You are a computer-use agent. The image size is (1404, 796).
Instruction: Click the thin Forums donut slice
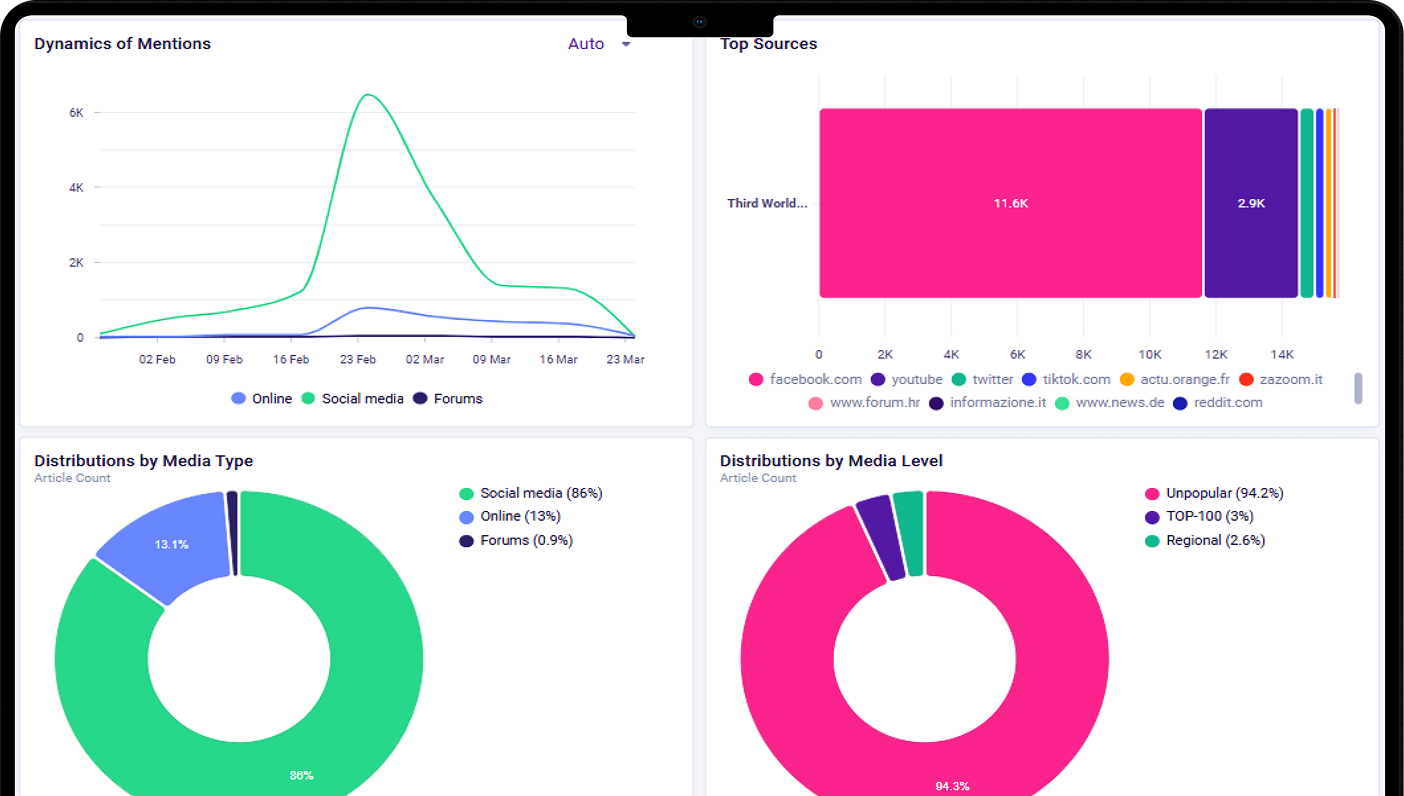tap(232, 533)
